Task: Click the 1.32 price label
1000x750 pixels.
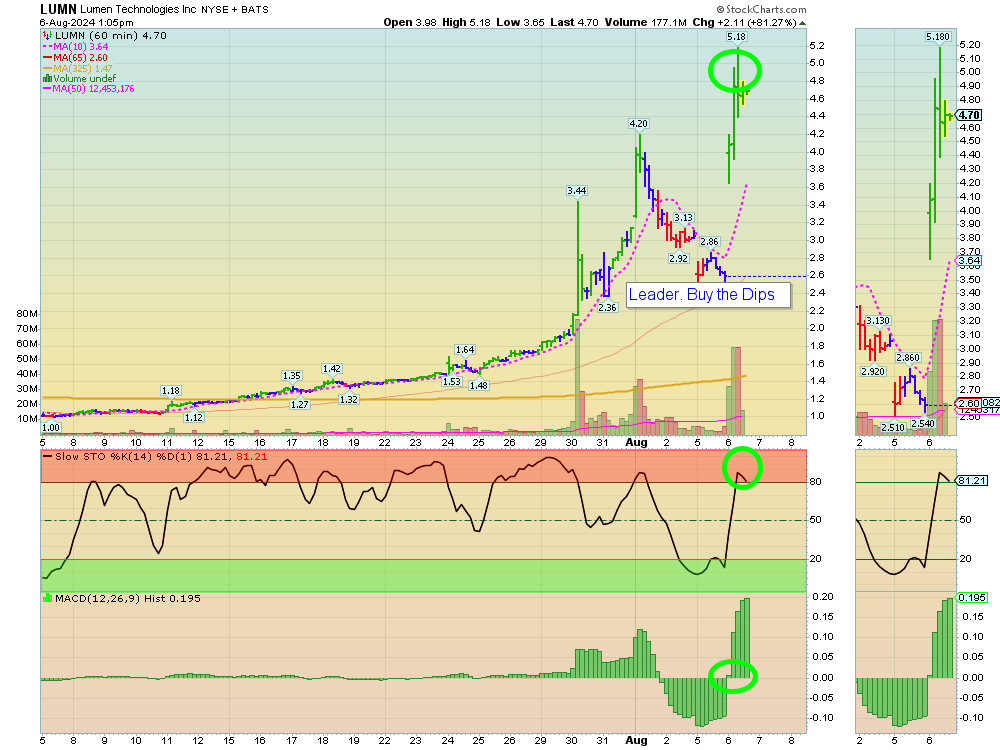Action: click(x=348, y=400)
